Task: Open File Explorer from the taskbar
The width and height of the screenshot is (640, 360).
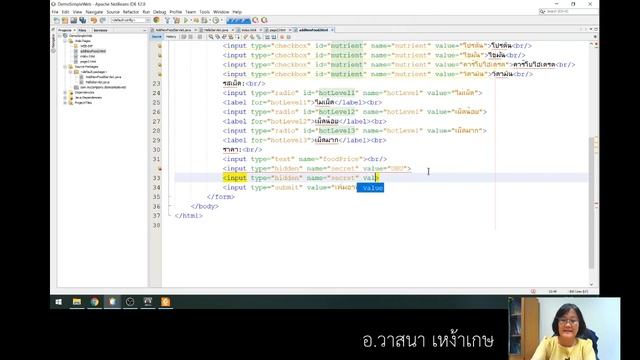Action: [77, 302]
